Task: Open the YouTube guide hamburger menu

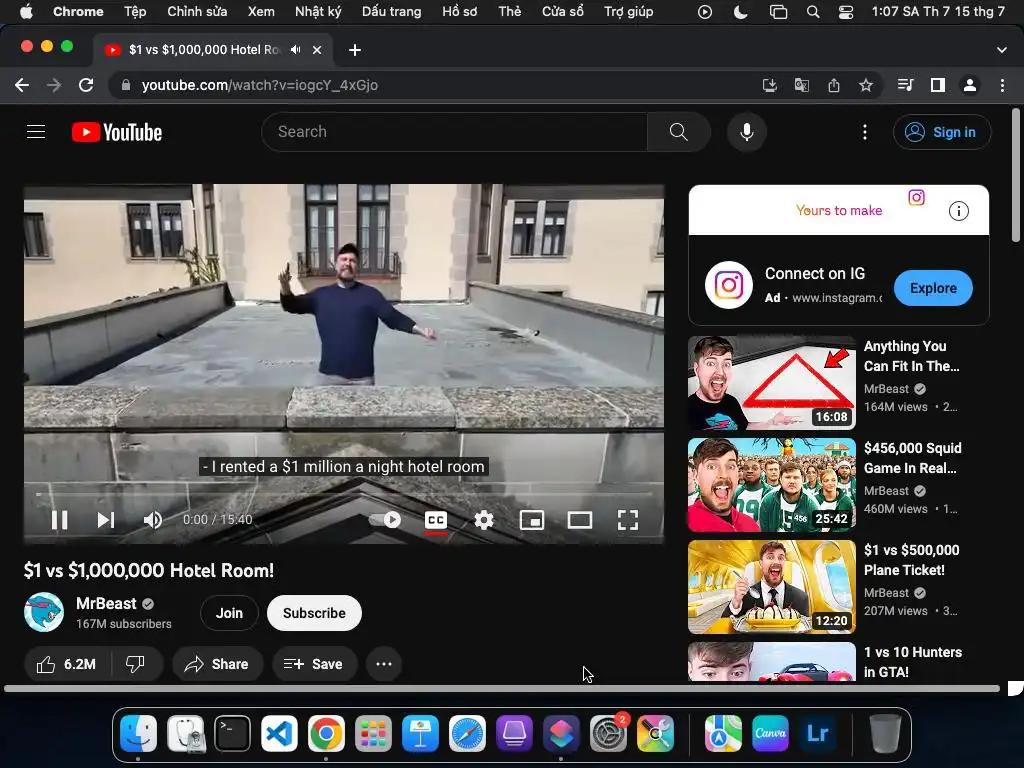Action: click(36, 132)
